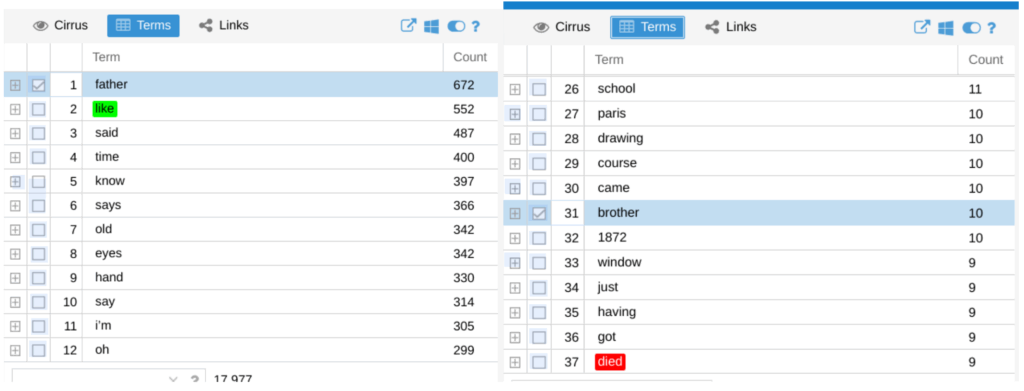The height and width of the screenshot is (391, 1024).
Task: Select Terms tab in right panel
Action: [x=647, y=27]
